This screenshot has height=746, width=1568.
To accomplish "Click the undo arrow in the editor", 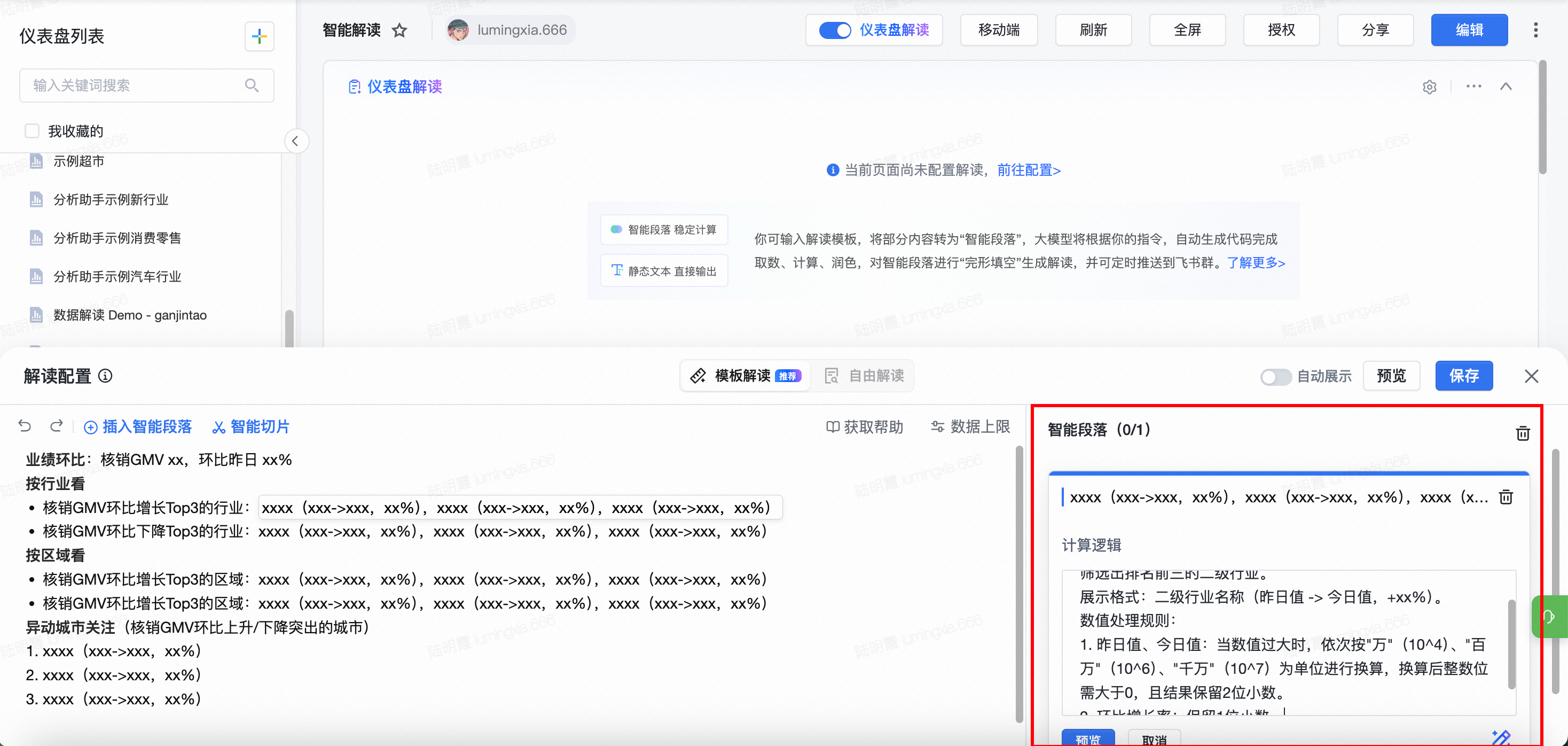I will (x=25, y=426).
